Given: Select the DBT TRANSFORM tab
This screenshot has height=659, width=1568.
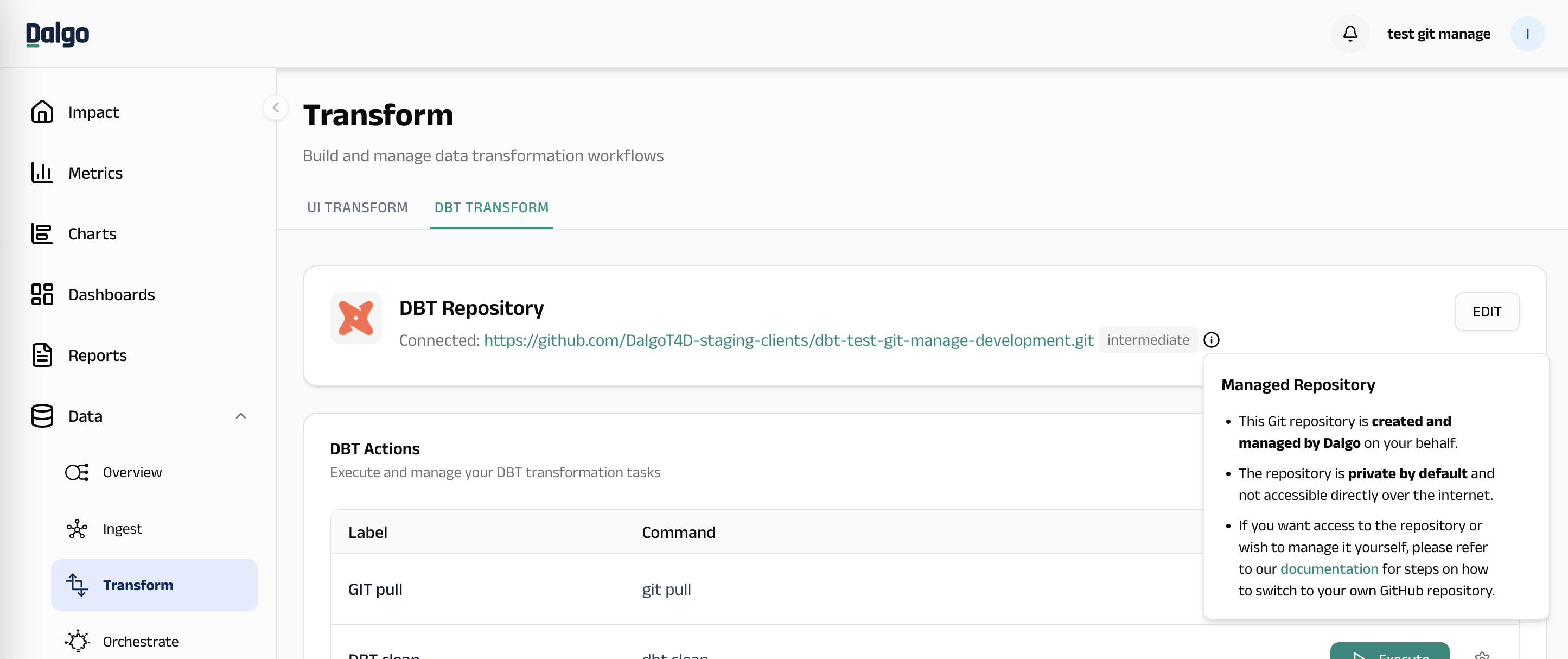Looking at the screenshot, I should tap(491, 208).
